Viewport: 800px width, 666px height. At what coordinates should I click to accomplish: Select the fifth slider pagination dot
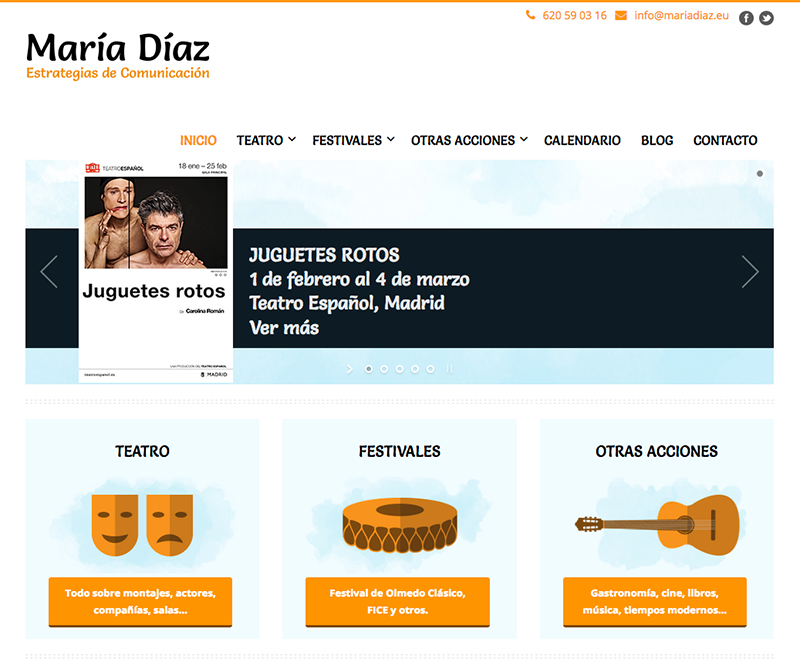pyautogui.click(x=431, y=369)
